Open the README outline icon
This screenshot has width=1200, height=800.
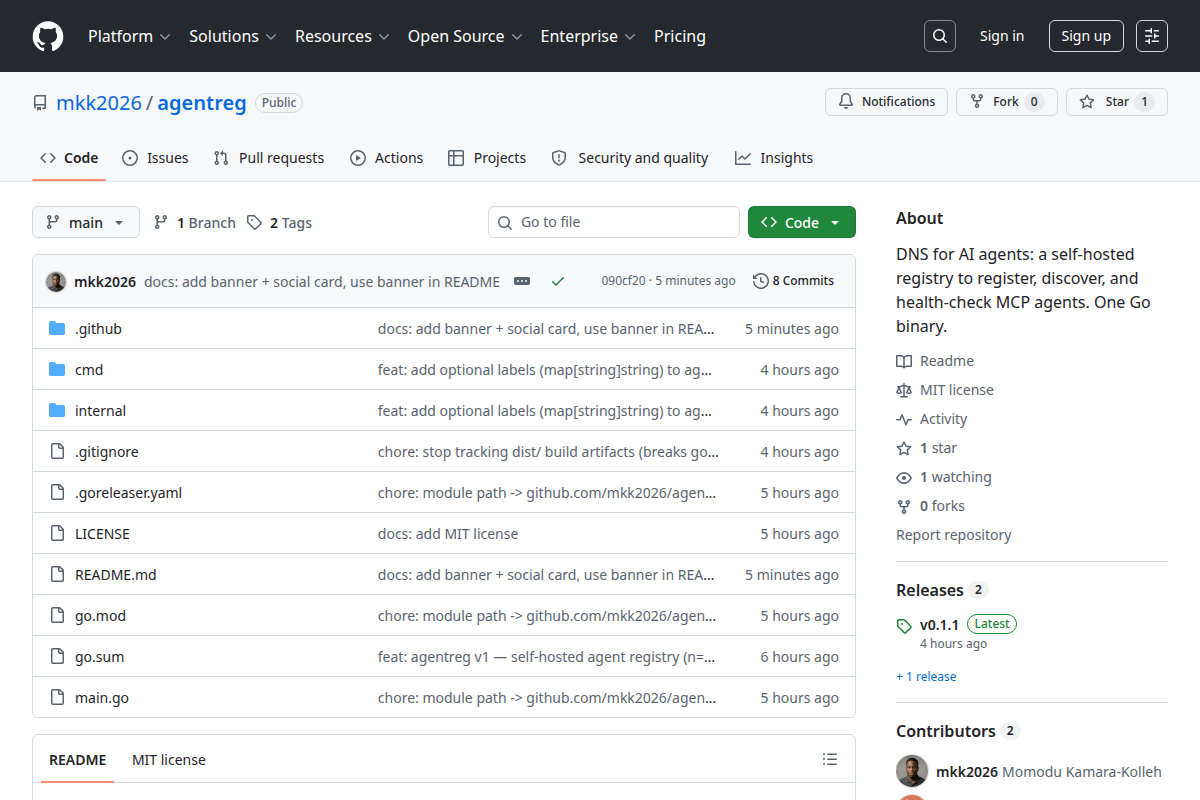830,759
